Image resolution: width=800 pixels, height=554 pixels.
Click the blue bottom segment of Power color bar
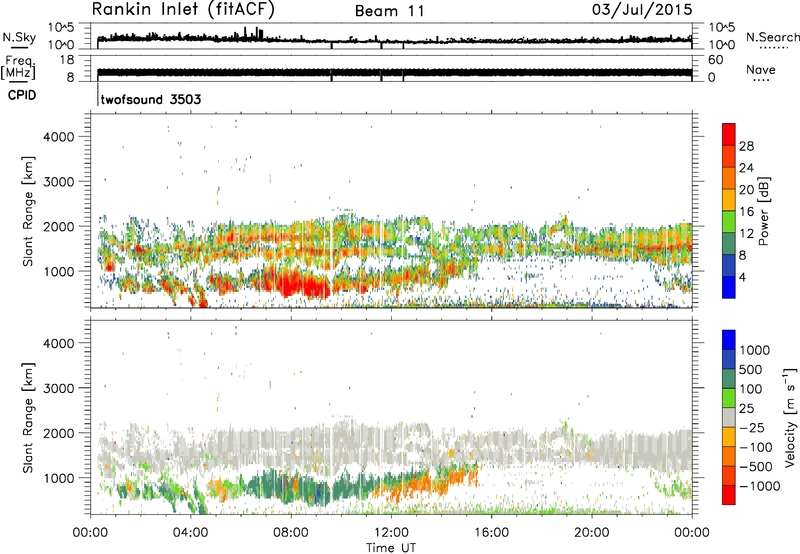(x=729, y=287)
